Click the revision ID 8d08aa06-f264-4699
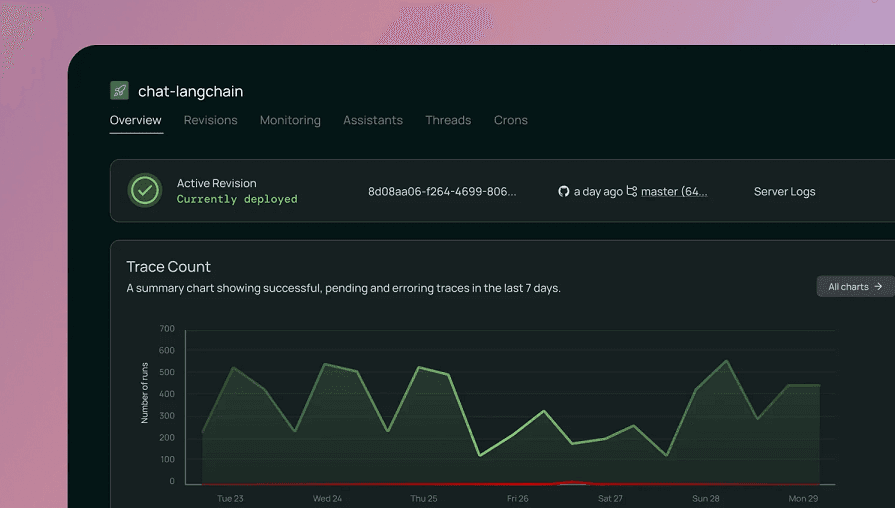 (442, 191)
